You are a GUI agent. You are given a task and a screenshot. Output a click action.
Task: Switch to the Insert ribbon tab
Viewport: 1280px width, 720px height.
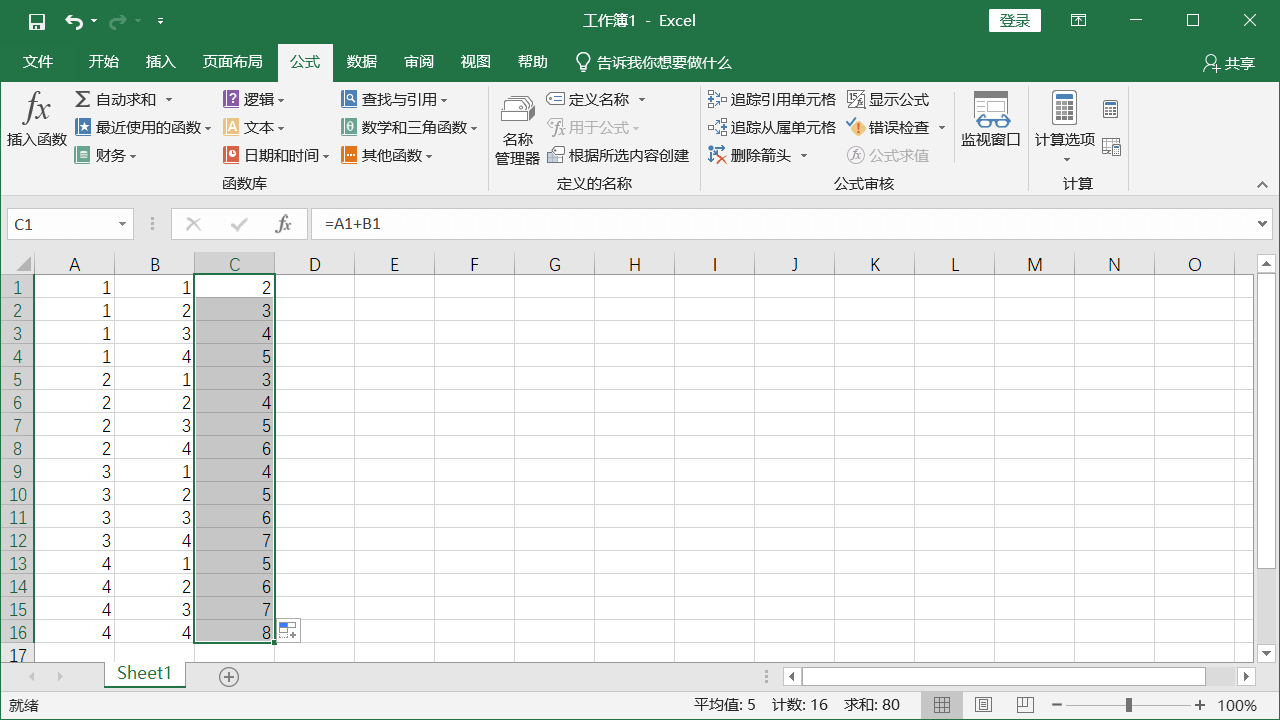(160, 62)
